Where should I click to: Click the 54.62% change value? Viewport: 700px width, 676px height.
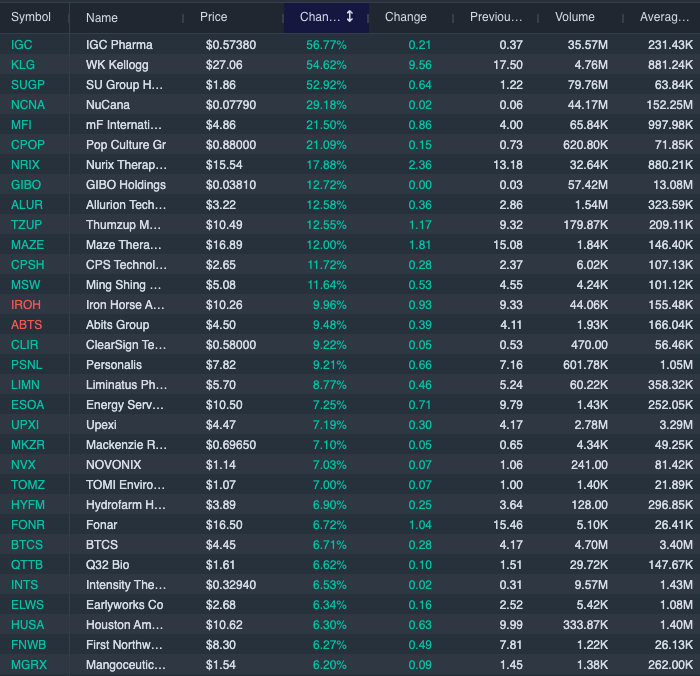(x=326, y=65)
